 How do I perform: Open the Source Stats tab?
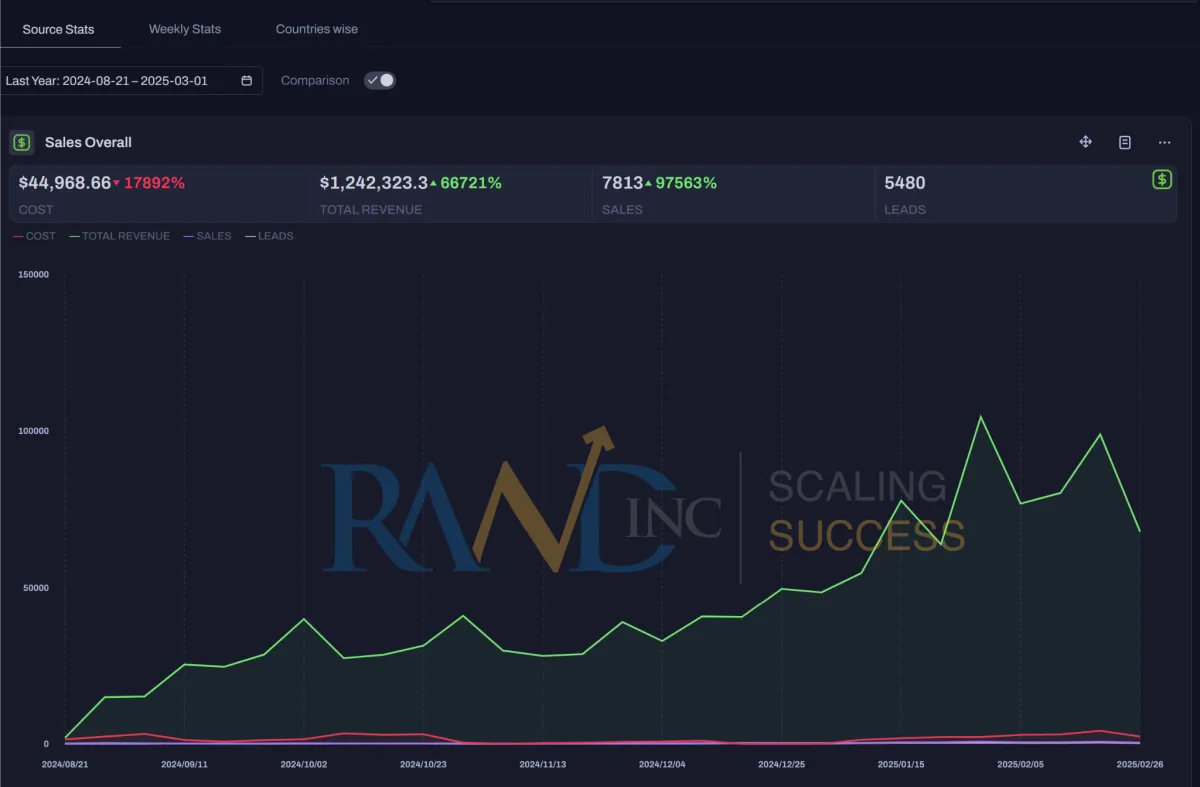(x=58, y=29)
